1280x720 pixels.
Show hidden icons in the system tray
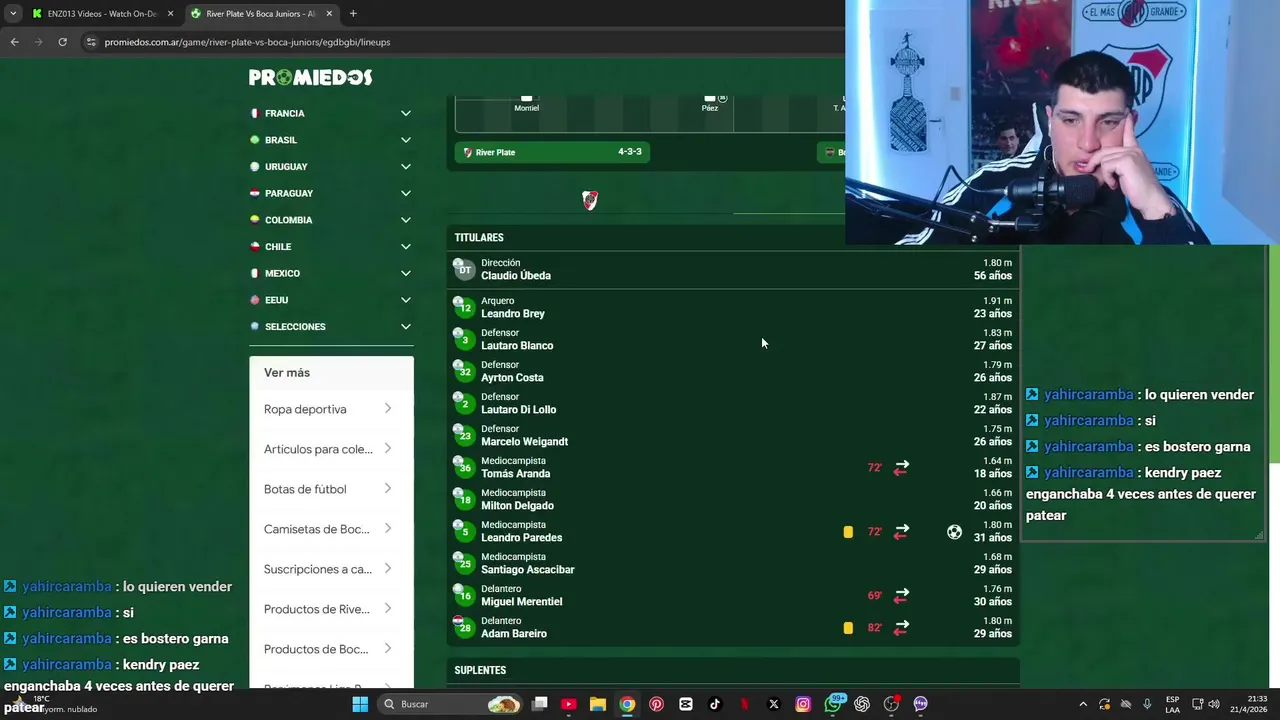(x=1083, y=704)
